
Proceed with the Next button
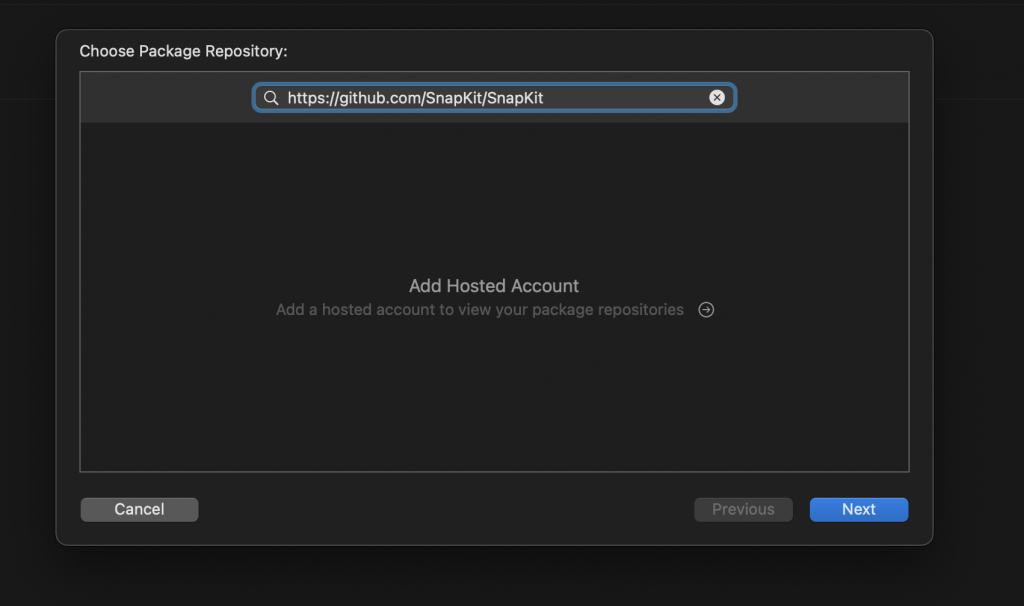point(859,509)
